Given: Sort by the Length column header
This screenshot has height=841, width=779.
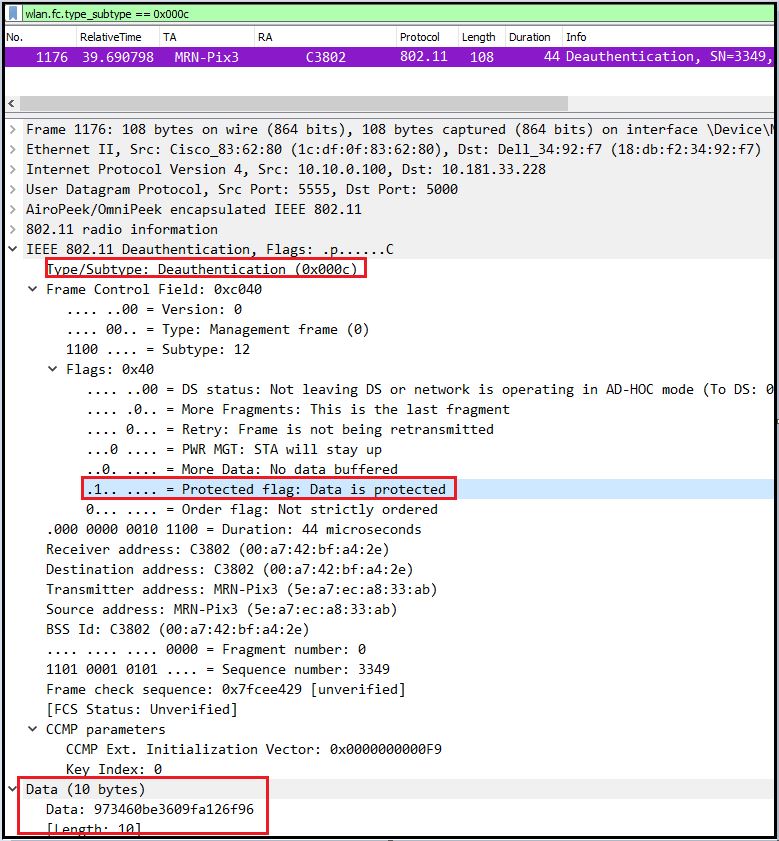Looking at the screenshot, I should click(x=482, y=37).
